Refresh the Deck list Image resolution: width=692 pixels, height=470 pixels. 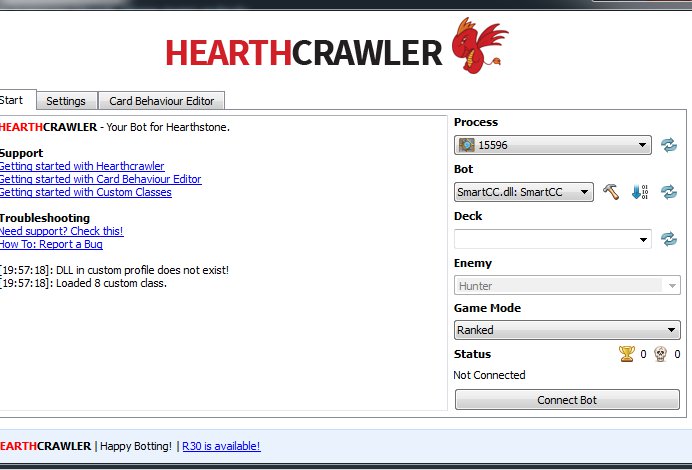pos(669,239)
